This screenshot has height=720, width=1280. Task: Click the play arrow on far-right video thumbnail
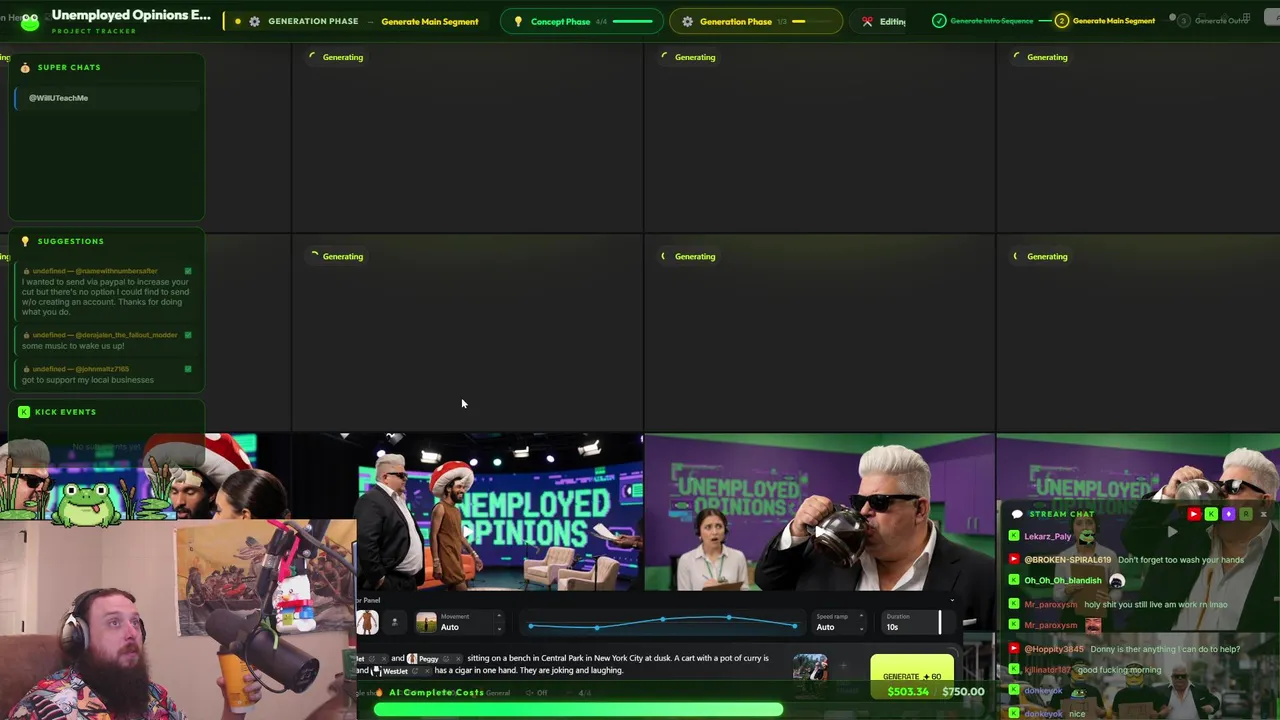click(1172, 533)
